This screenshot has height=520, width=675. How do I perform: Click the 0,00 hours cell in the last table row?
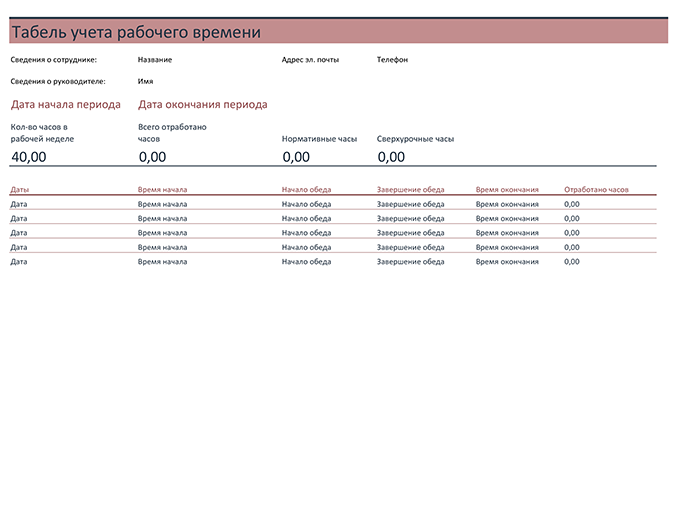pyautogui.click(x=572, y=262)
